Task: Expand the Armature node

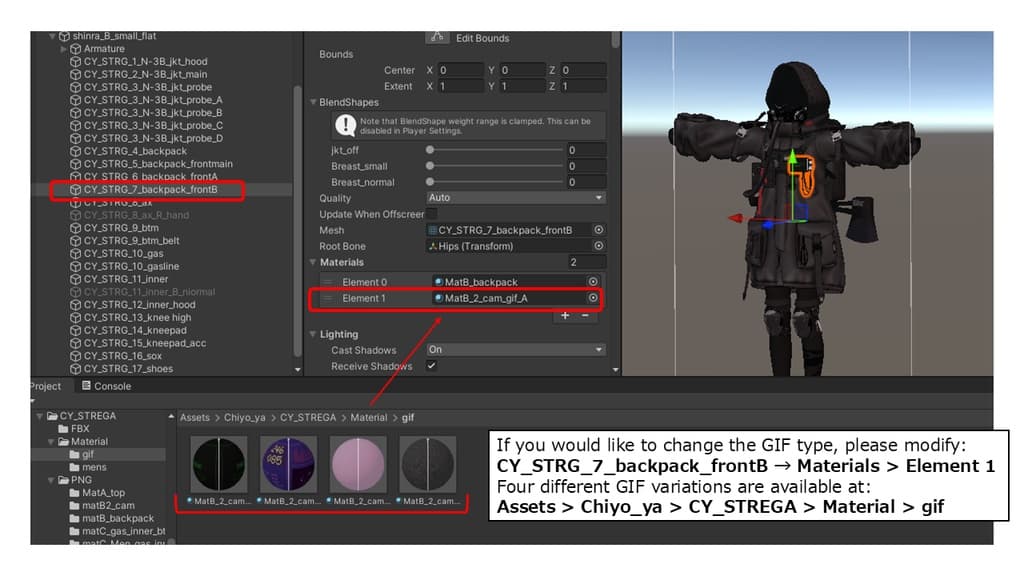Action: (64, 49)
